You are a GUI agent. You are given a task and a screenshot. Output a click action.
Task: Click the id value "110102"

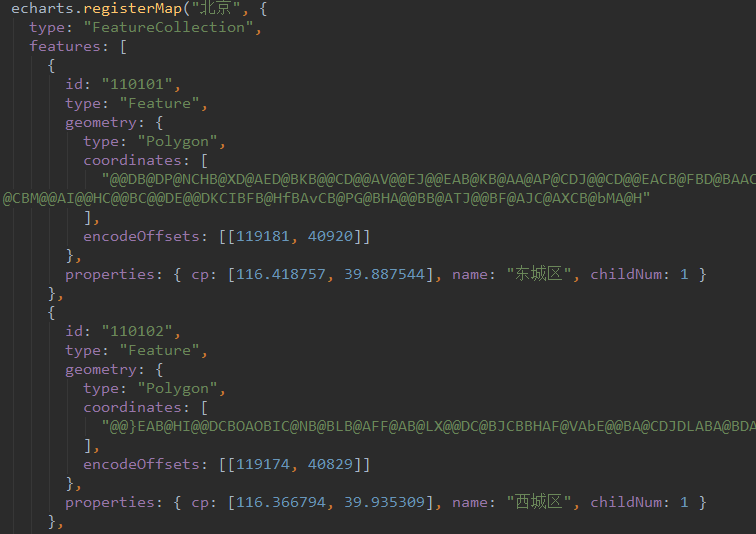tap(137, 331)
